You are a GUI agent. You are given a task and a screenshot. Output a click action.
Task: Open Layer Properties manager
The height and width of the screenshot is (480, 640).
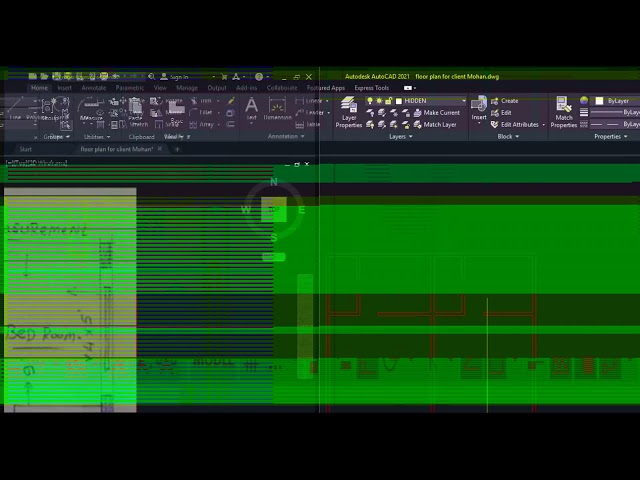click(349, 113)
